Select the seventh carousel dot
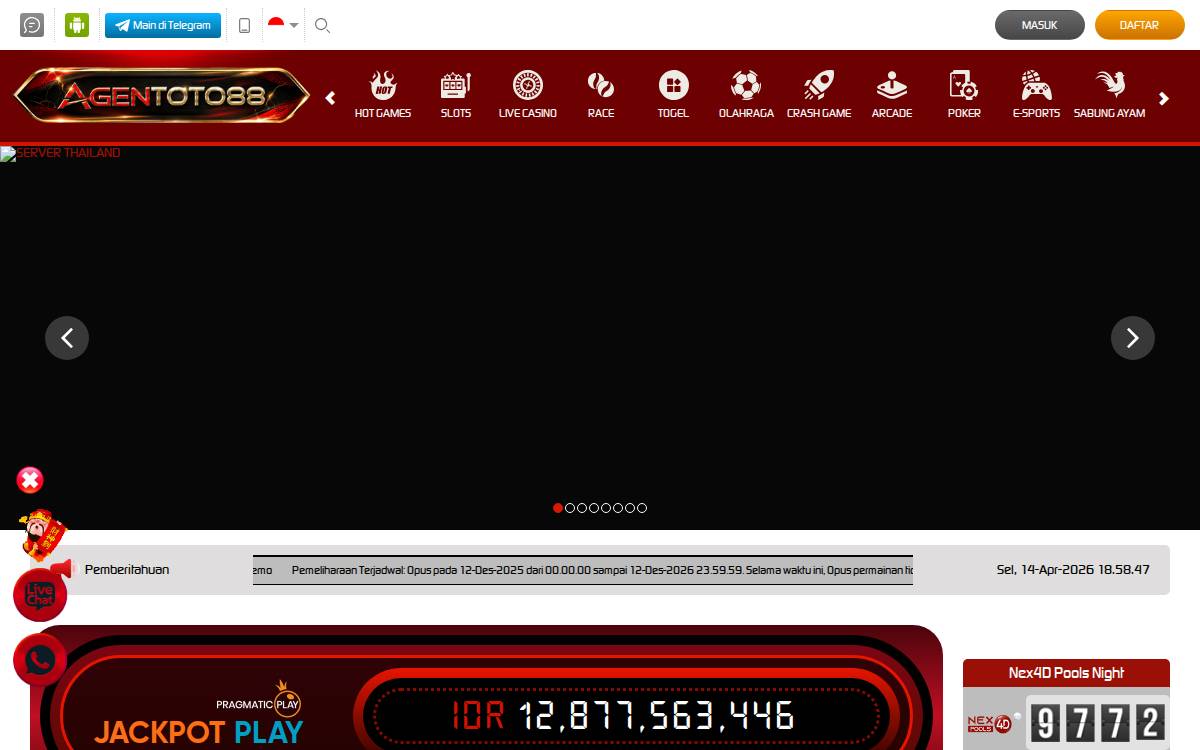This screenshot has height=750, width=1200. click(x=630, y=508)
